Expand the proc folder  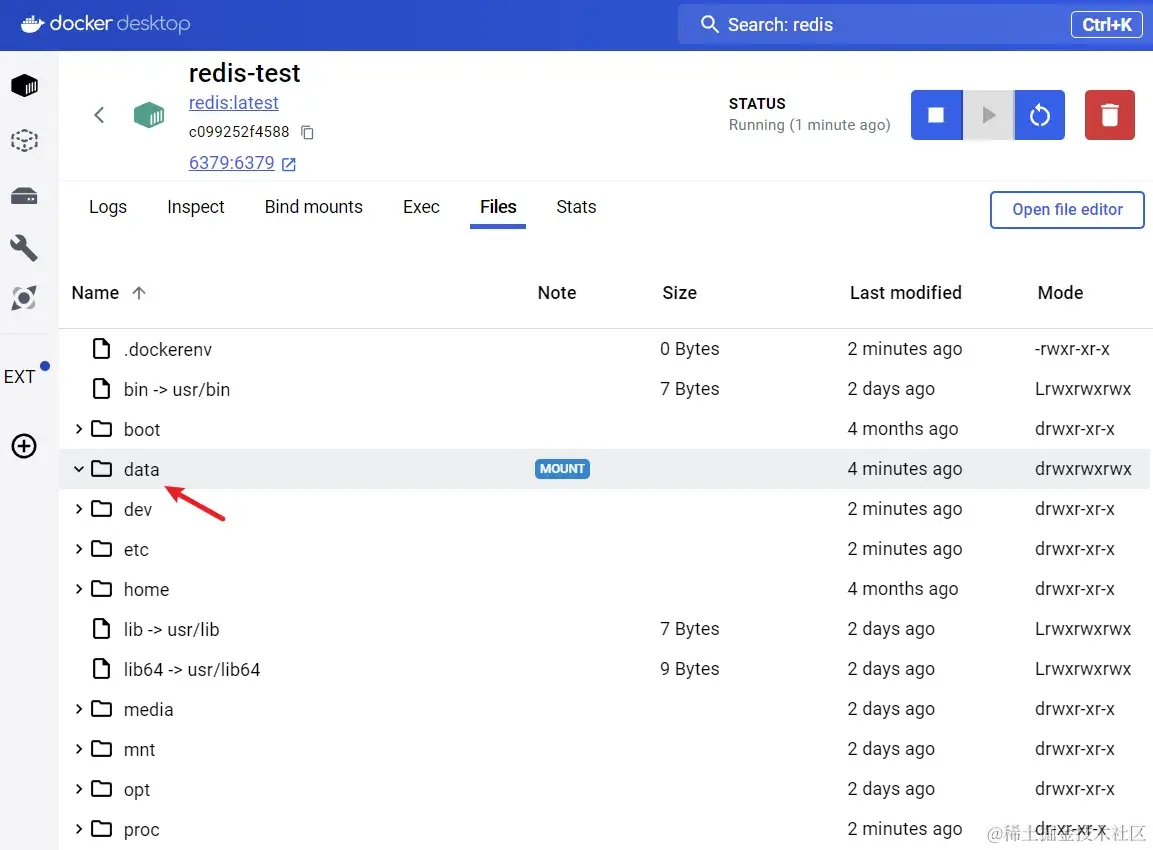pos(79,829)
